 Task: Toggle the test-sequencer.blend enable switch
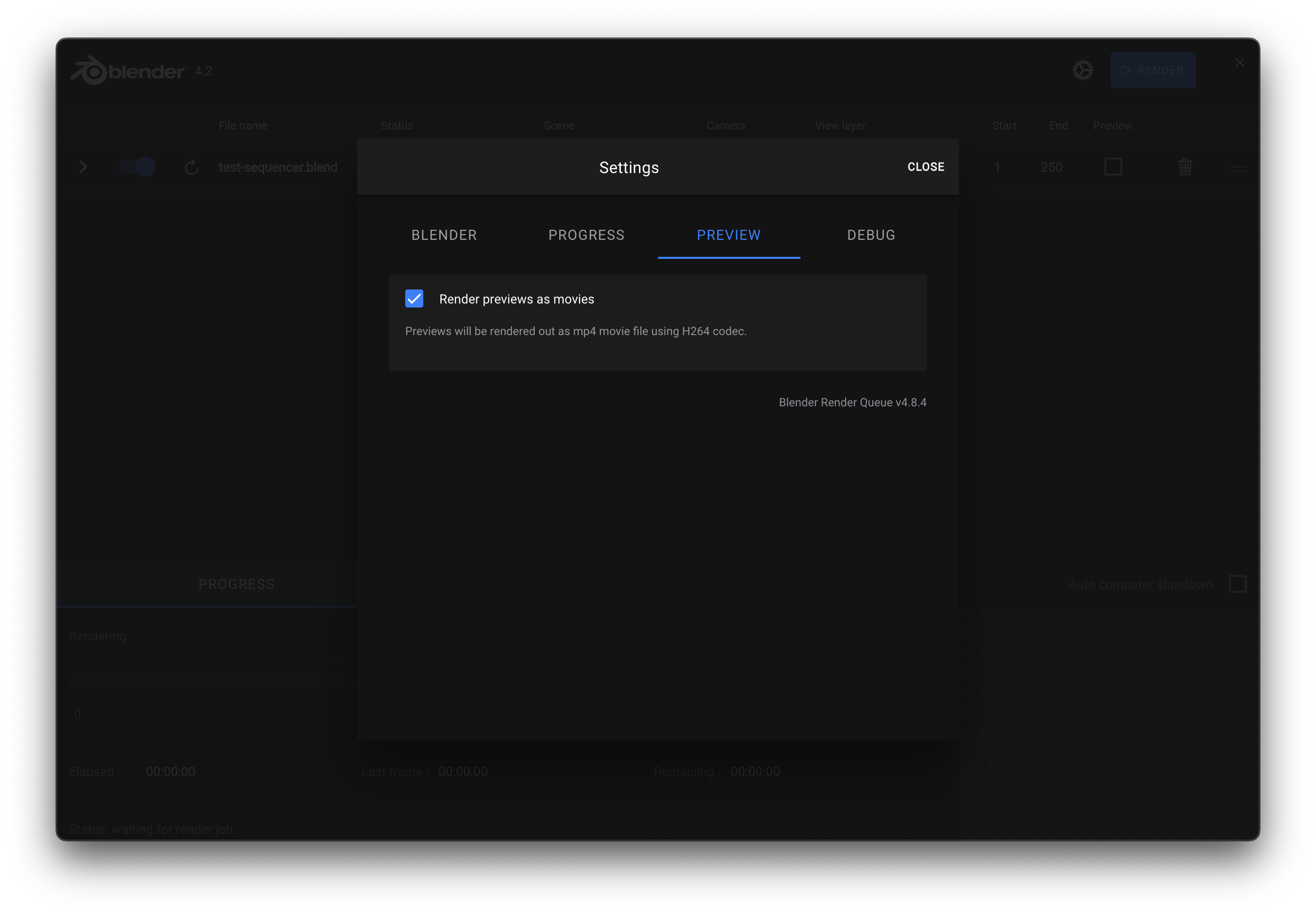pos(137,167)
